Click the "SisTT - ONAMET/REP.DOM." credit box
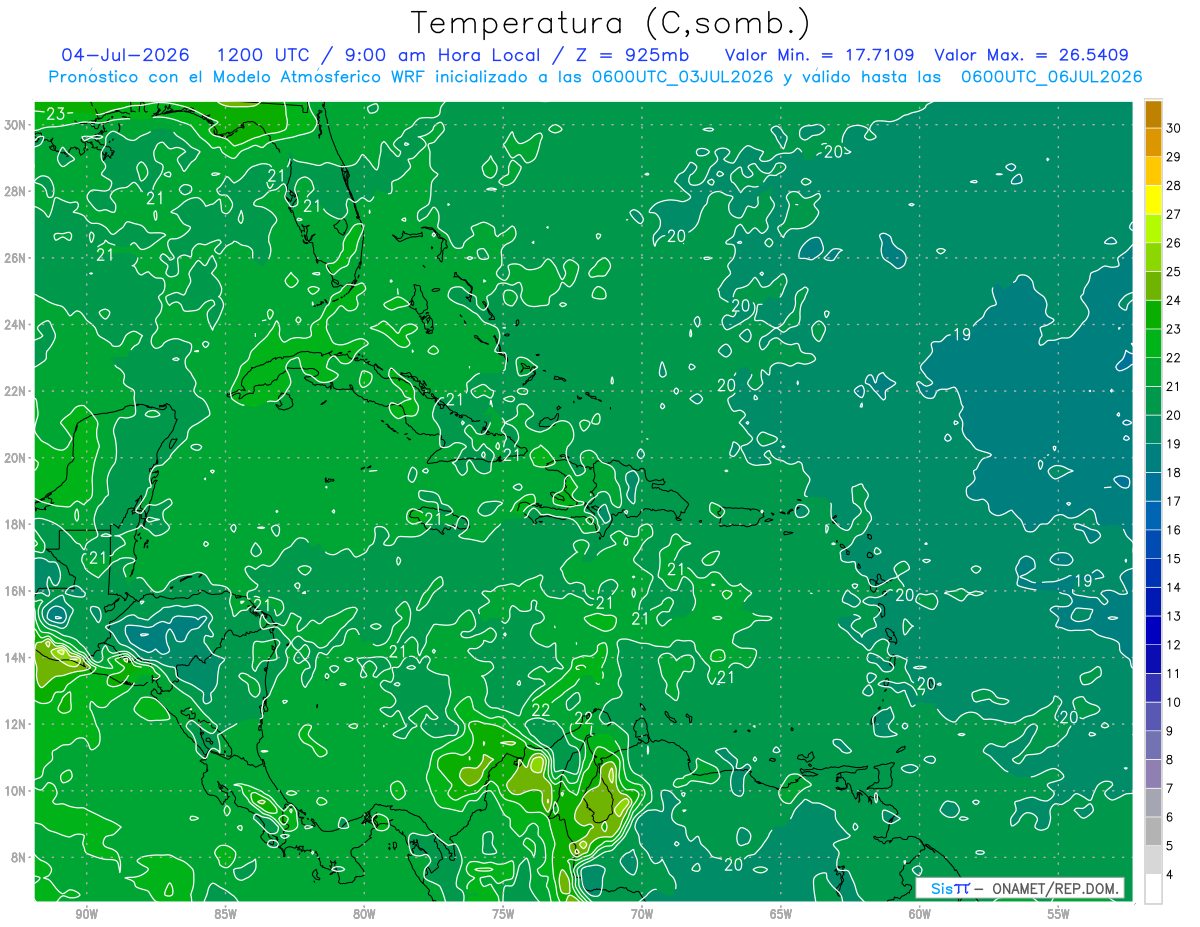Image resolution: width=1200 pixels, height=927 pixels. [x=1020, y=888]
